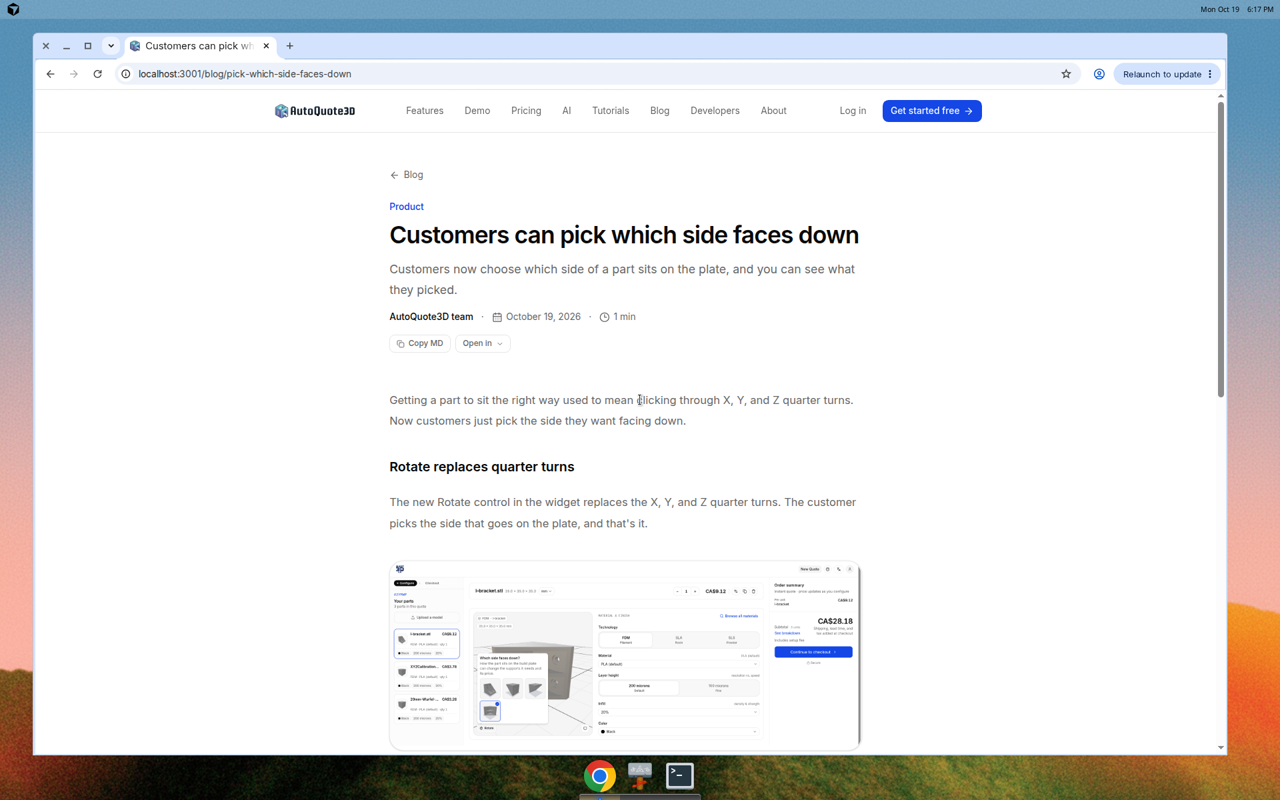Copy the article as Markdown
Image resolution: width=1280 pixels, height=800 pixels.
(x=420, y=343)
